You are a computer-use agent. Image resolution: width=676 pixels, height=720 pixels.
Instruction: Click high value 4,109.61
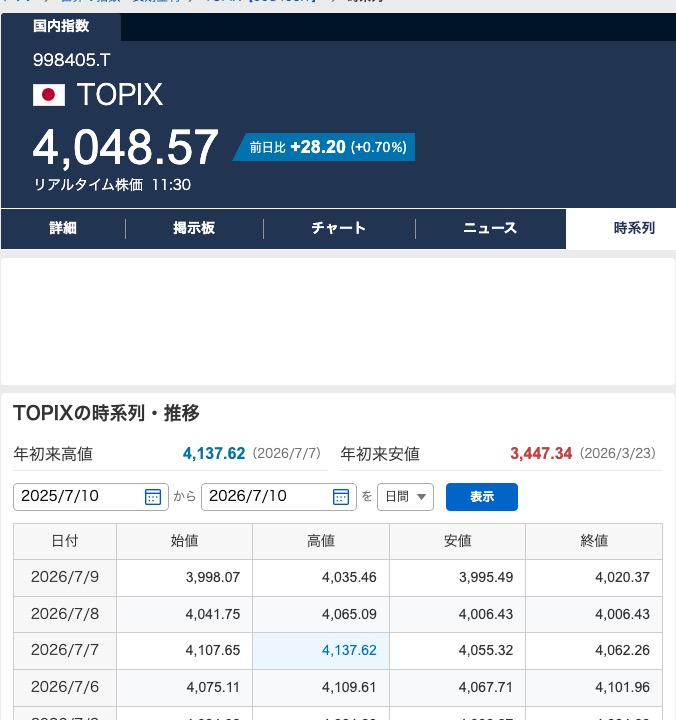(349, 687)
